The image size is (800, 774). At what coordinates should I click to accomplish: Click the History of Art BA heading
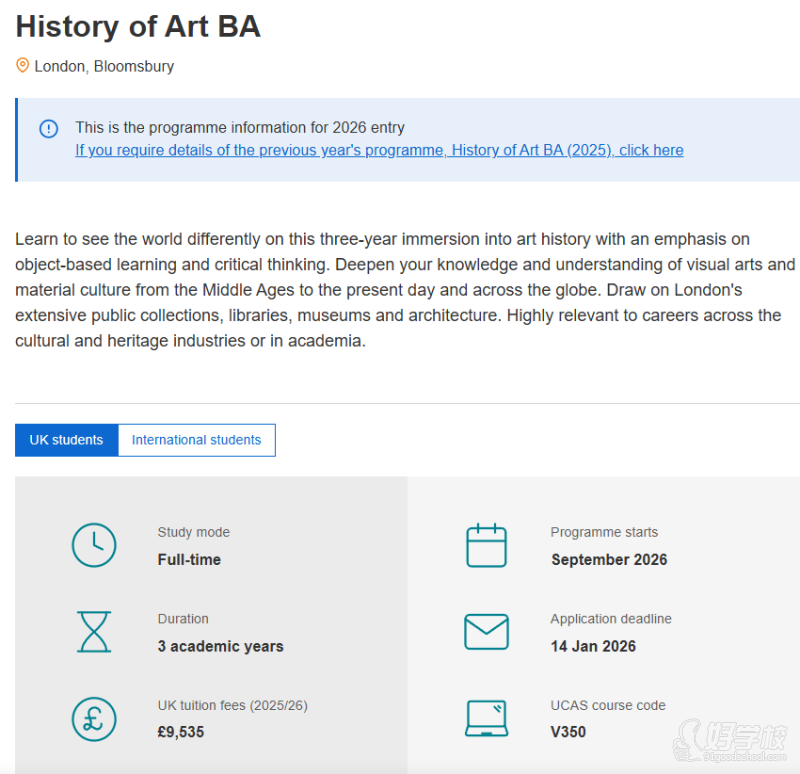coord(138,27)
